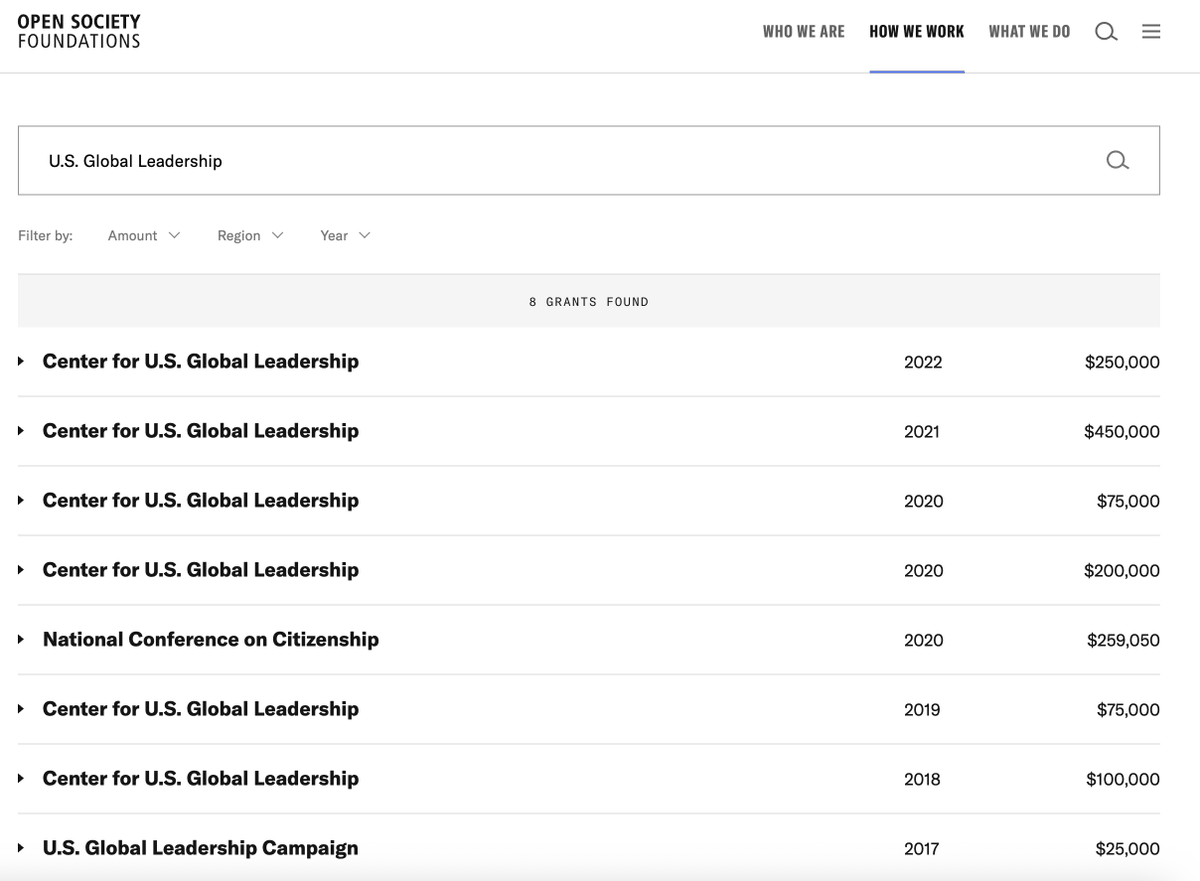
Task: Click the Open Society Foundations logo
Action: coord(79,31)
